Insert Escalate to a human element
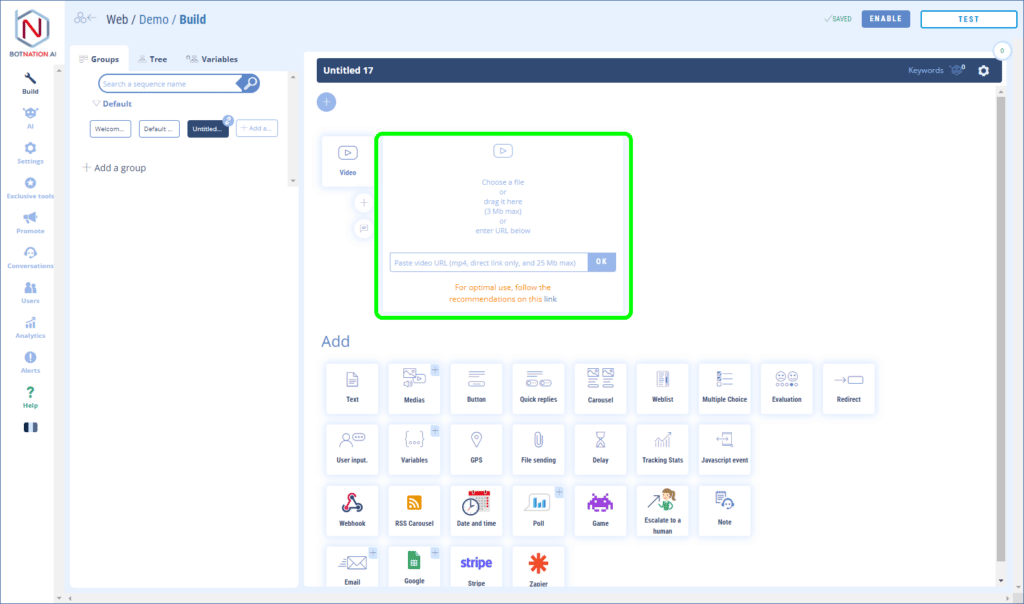Viewport: 1024px width, 604px height. 662,510
